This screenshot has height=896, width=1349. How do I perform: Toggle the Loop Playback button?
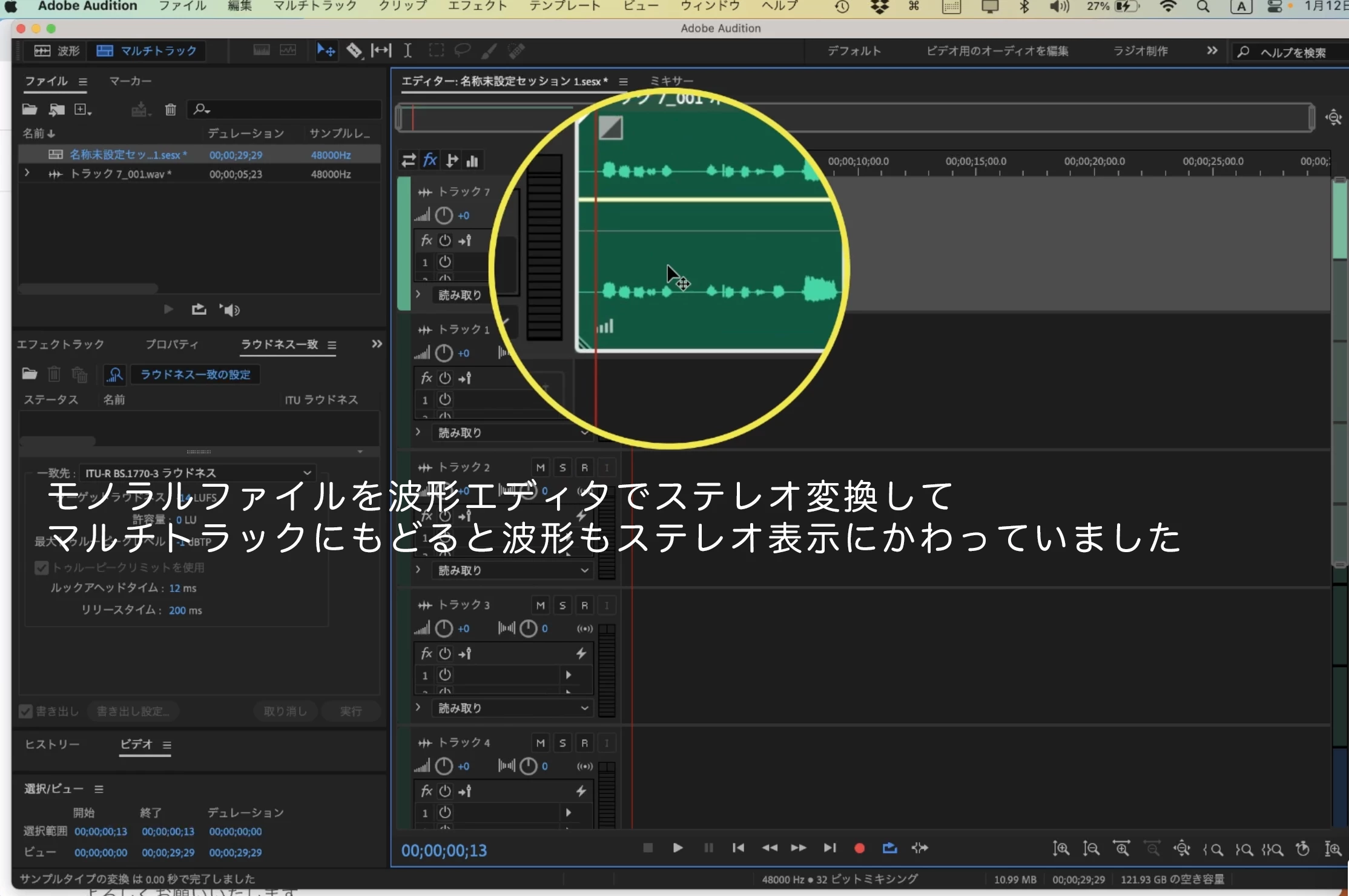[x=889, y=848]
